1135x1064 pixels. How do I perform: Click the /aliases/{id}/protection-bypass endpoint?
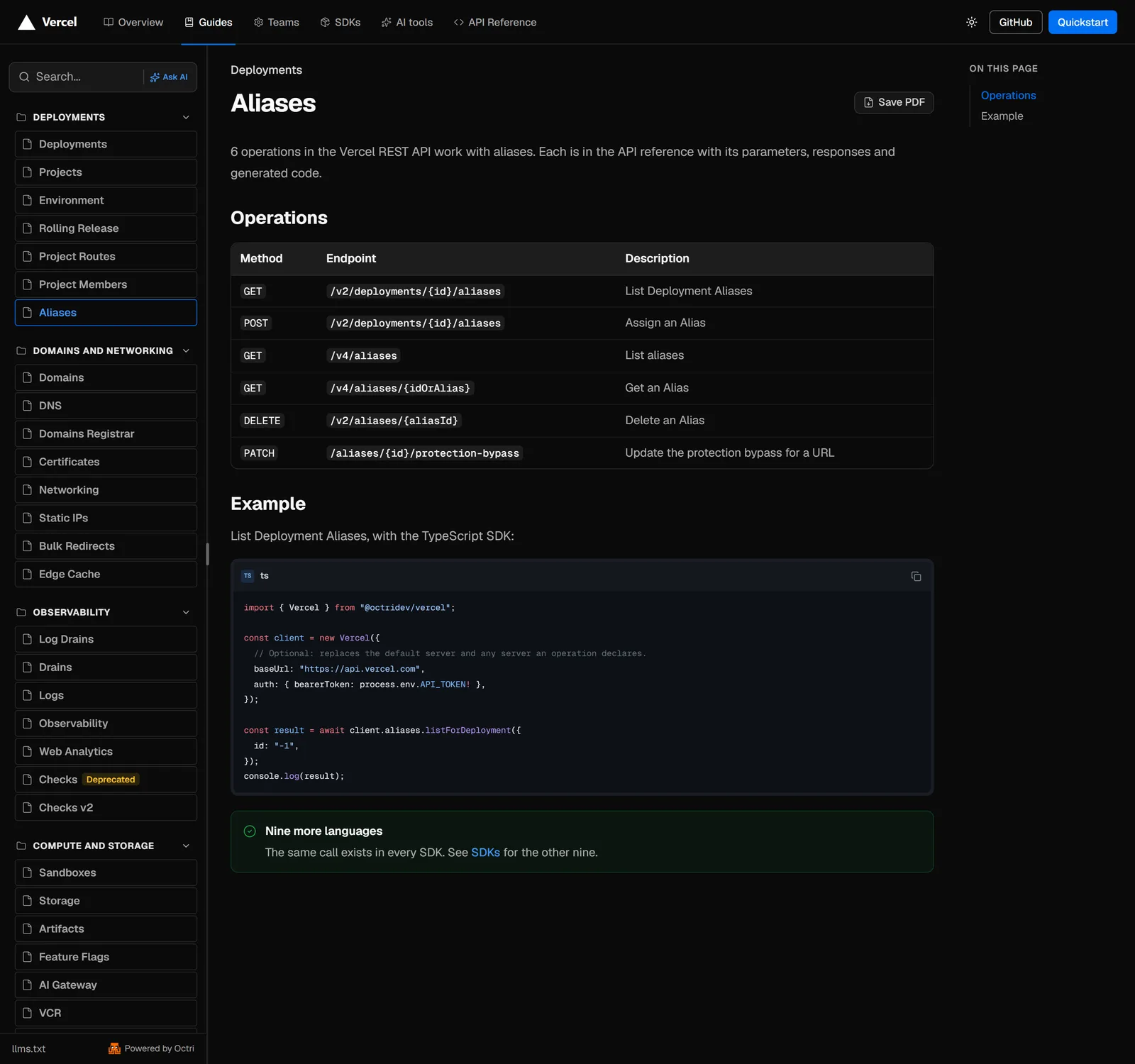click(424, 453)
